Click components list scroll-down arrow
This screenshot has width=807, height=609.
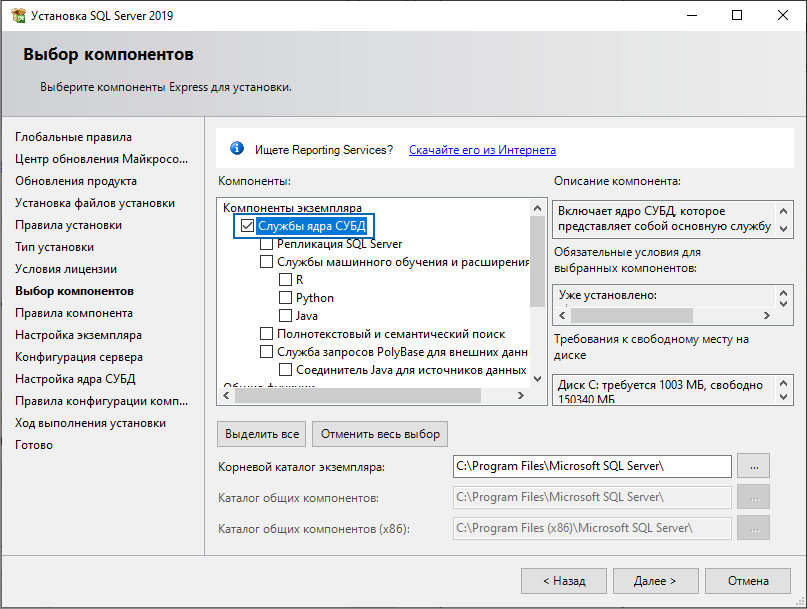click(537, 379)
